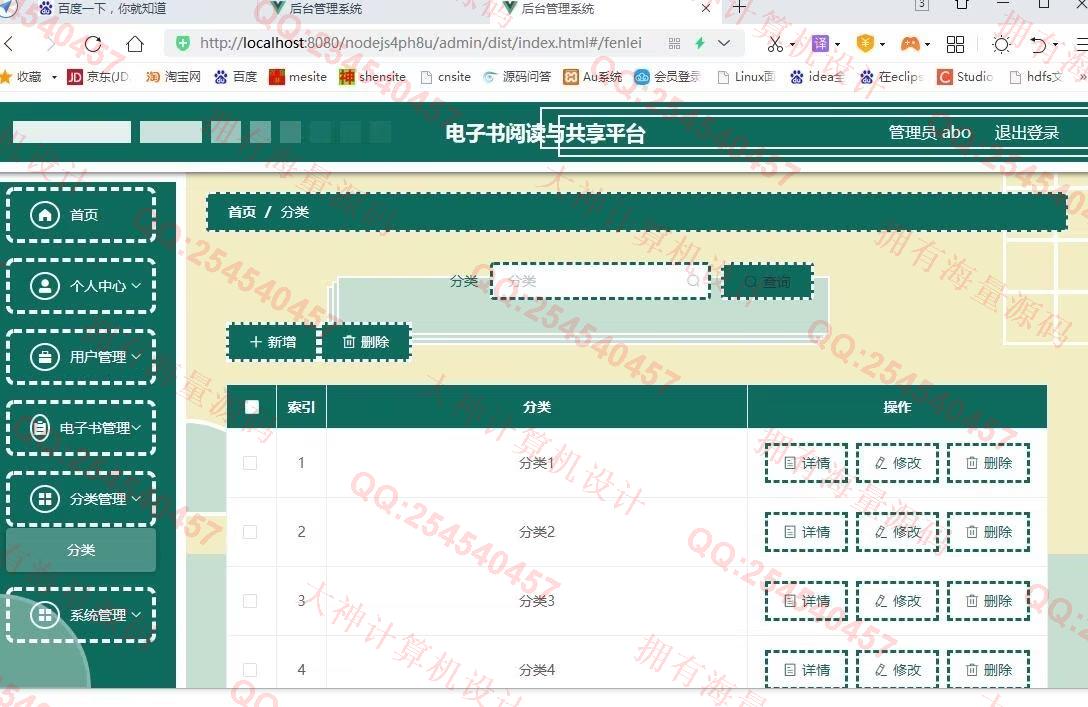This screenshot has width=1088, height=707.
Task: Toggle the sun brightness mode icon
Action: point(1001,44)
